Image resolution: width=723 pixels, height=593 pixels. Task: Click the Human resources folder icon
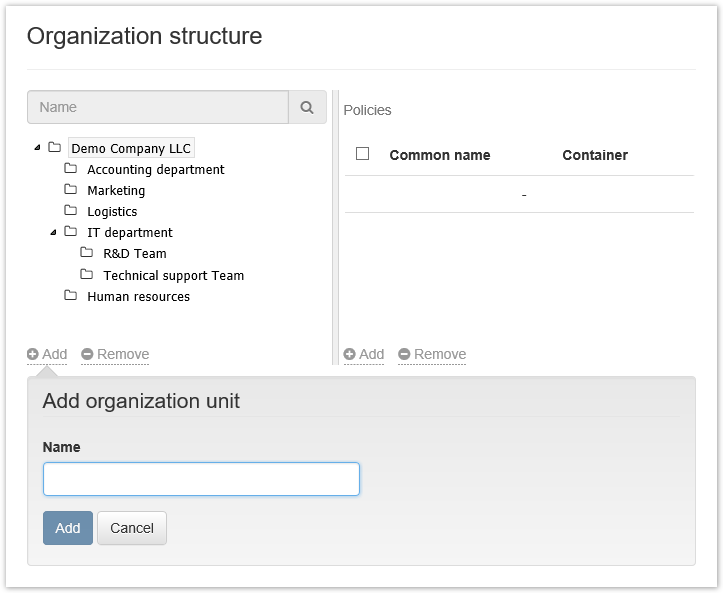pos(71,296)
